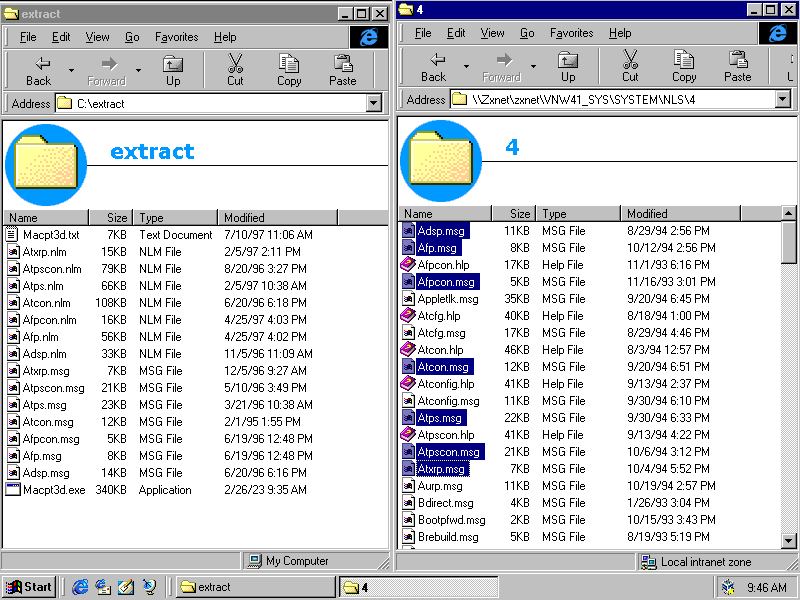The width and height of the screenshot is (800, 600).
Task: Click Paste icon in extract window
Action: tap(343, 63)
